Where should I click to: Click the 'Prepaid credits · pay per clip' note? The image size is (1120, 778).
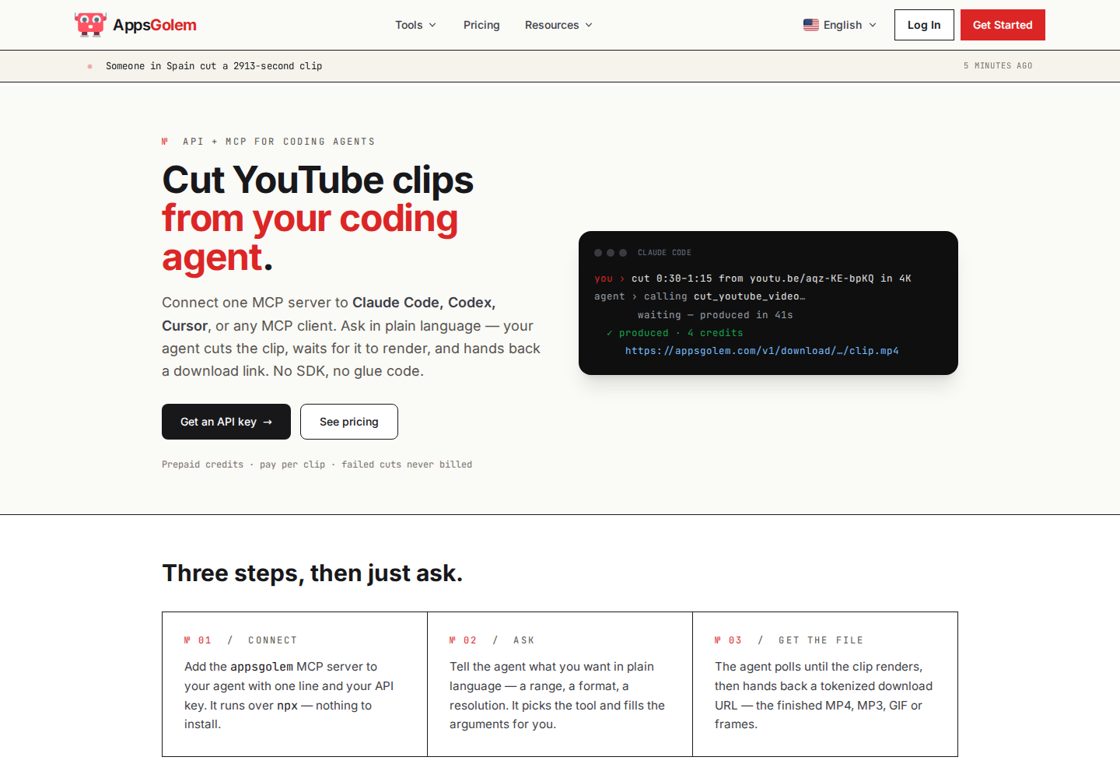(x=316, y=464)
